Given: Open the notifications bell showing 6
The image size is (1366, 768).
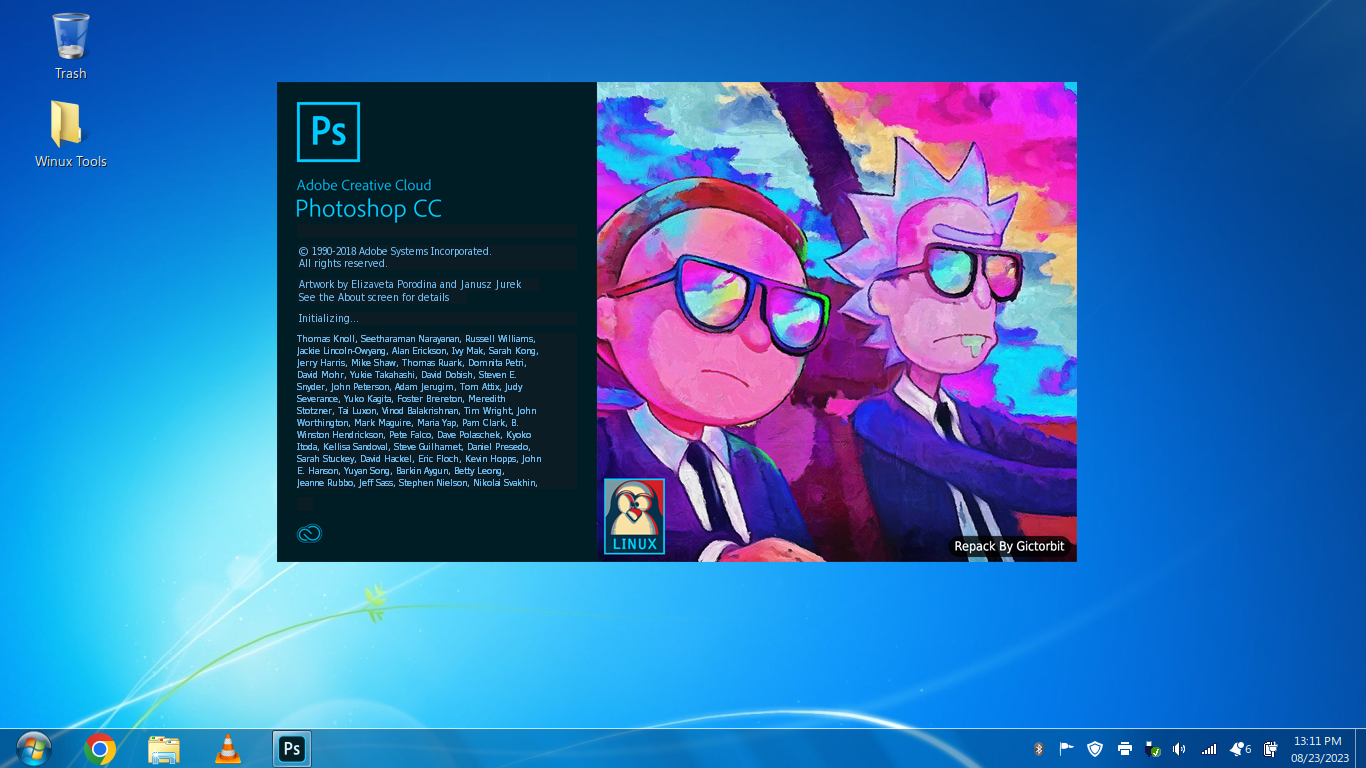Looking at the screenshot, I should click(1240, 749).
